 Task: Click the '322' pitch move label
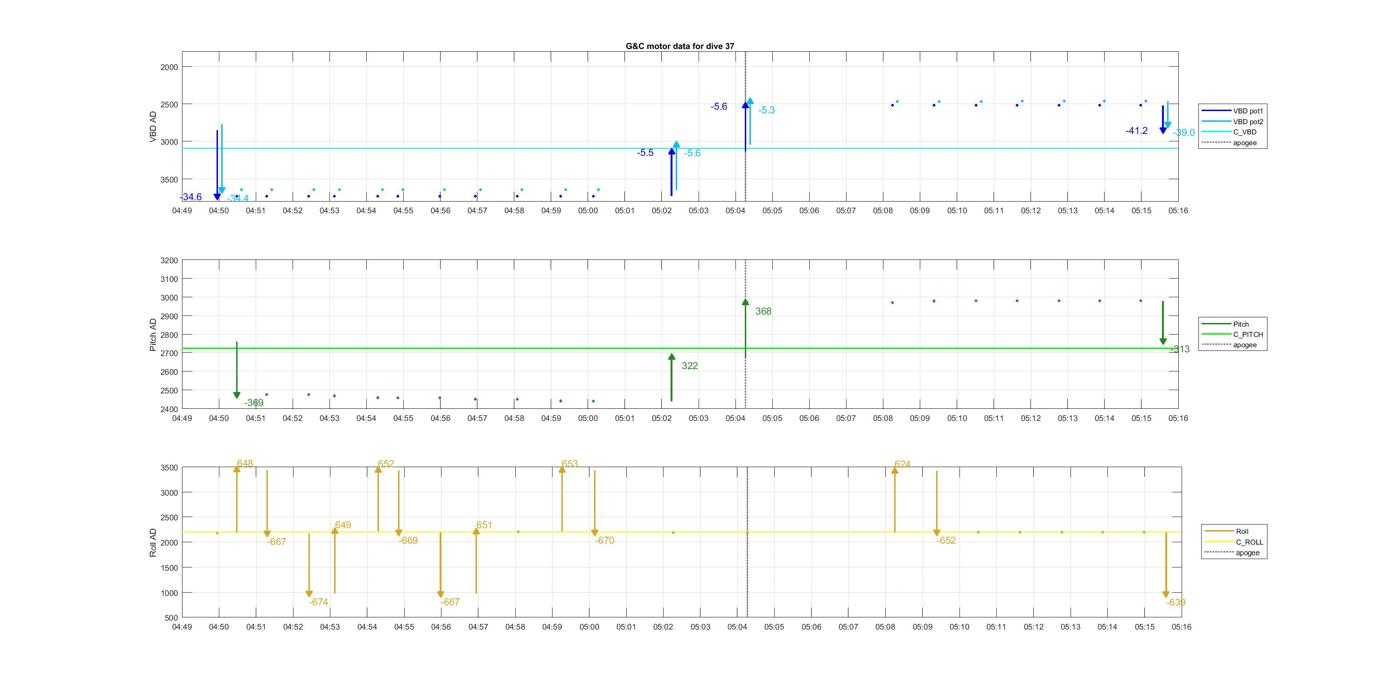tap(689, 366)
